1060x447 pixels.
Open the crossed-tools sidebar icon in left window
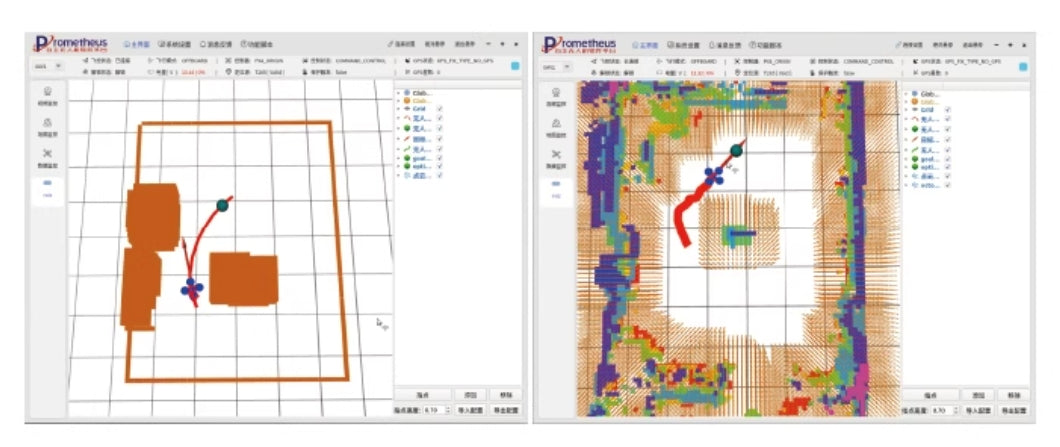(48, 154)
